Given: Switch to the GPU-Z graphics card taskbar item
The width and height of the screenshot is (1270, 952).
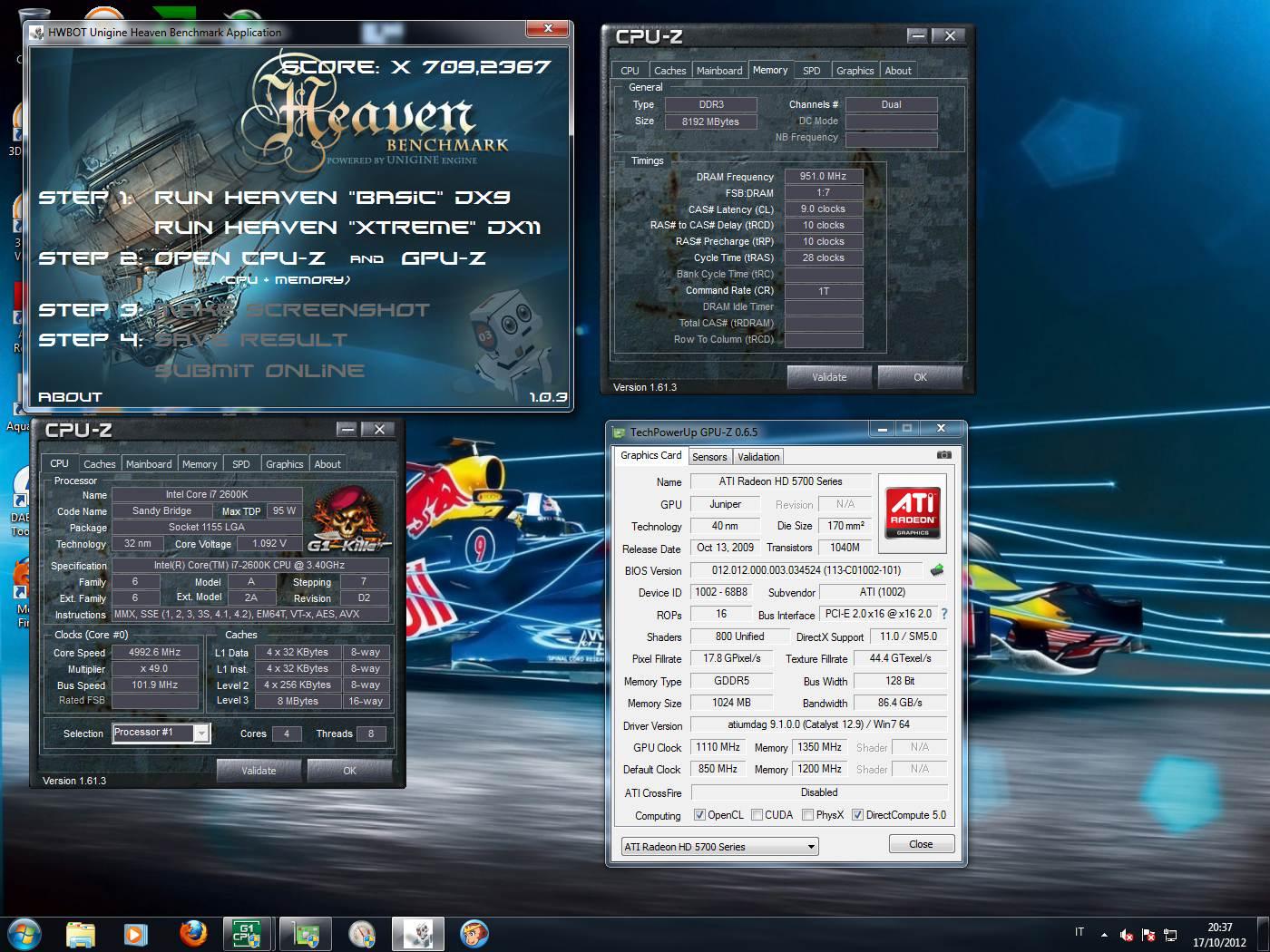Looking at the screenshot, I should tap(305, 933).
